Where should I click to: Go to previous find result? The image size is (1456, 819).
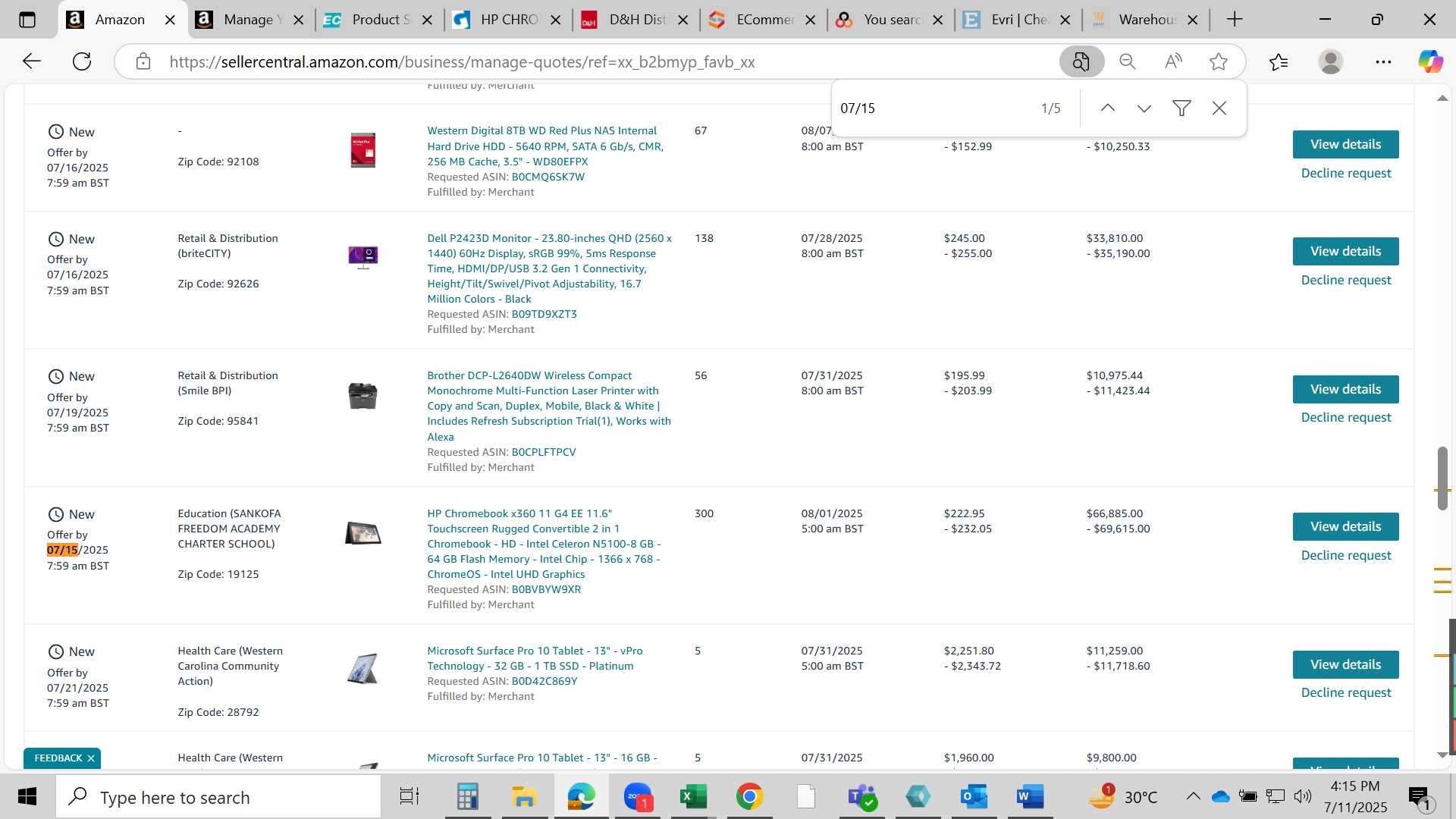pyautogui.click(x=1108, y=108)
